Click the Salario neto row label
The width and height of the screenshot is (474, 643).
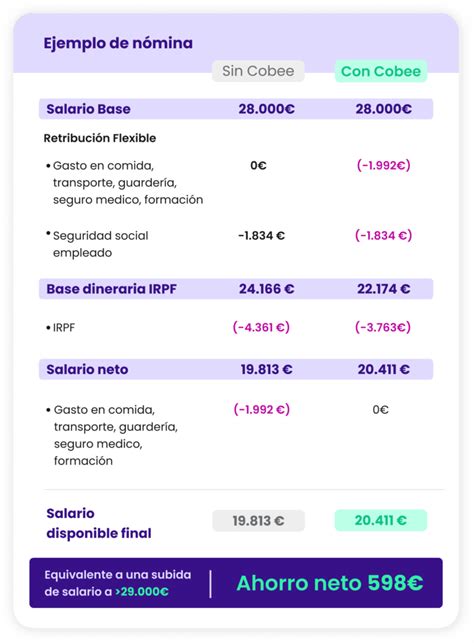87,369
